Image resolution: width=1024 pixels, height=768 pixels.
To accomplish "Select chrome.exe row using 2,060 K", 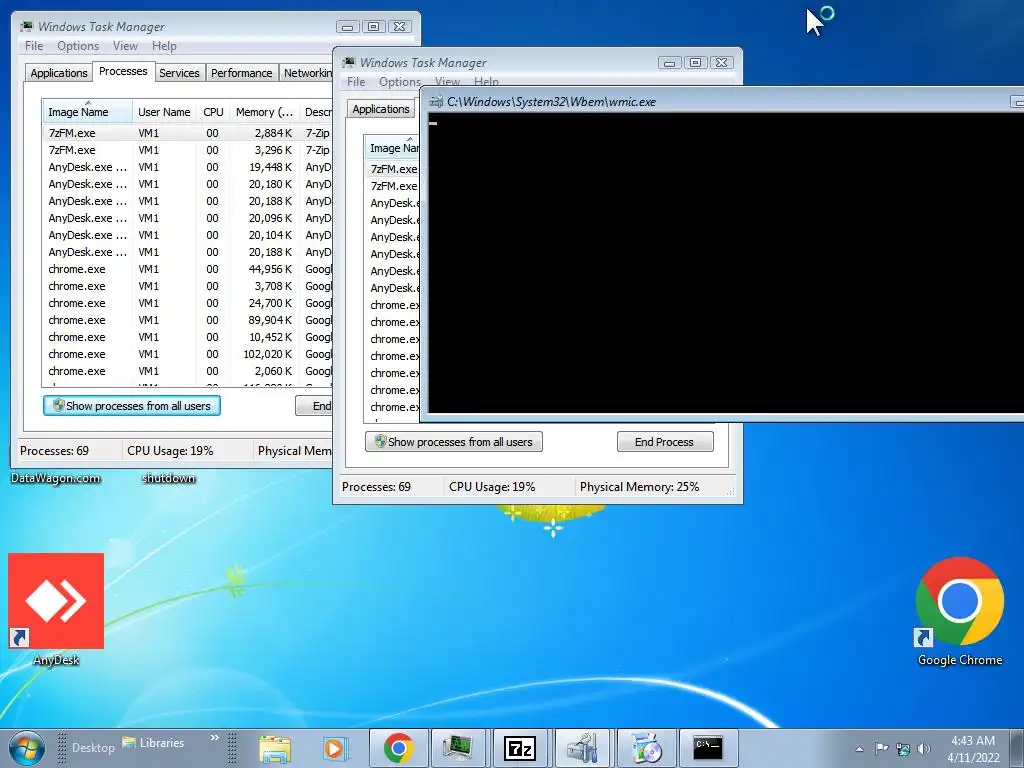I will [187, 370].
